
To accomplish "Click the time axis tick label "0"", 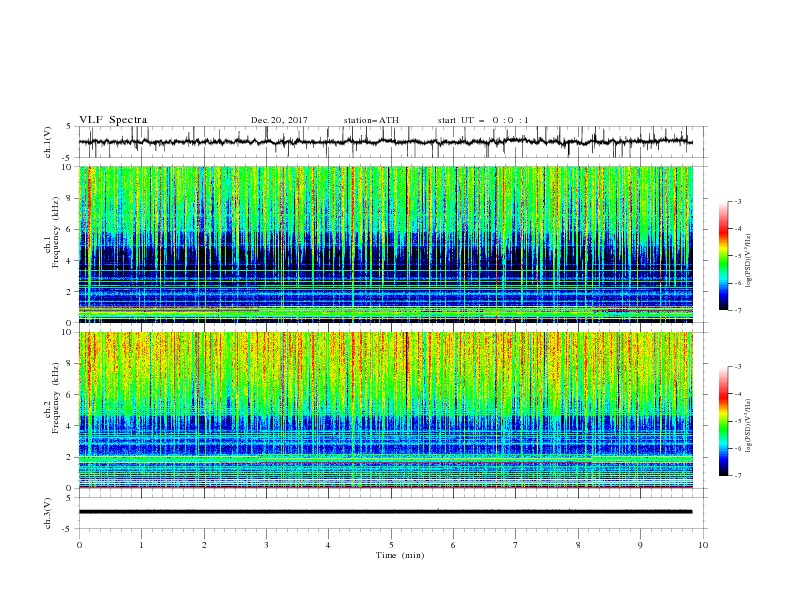I will pos(79,545).
